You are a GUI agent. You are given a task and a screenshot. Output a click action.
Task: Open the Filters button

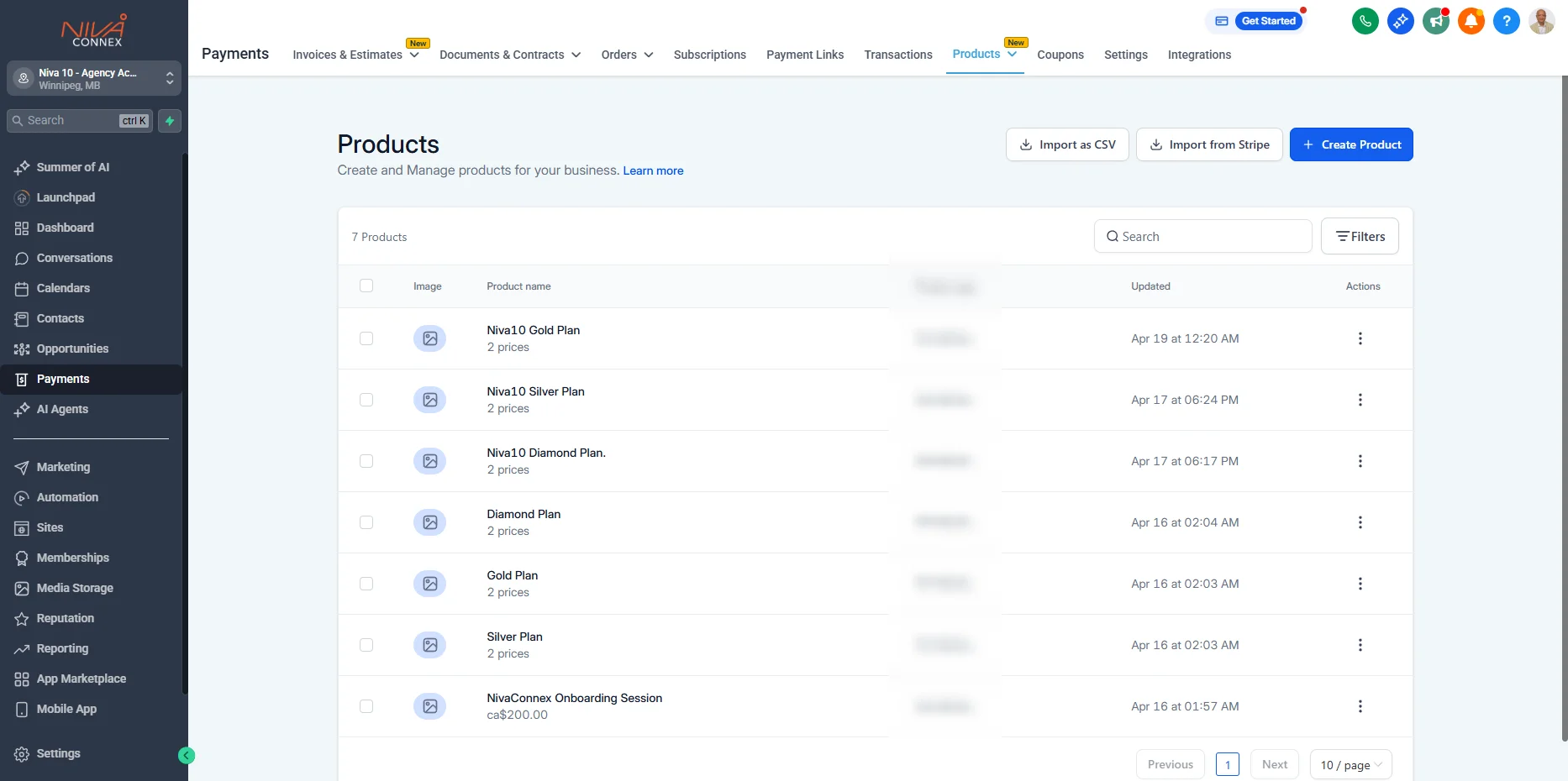1360,237
